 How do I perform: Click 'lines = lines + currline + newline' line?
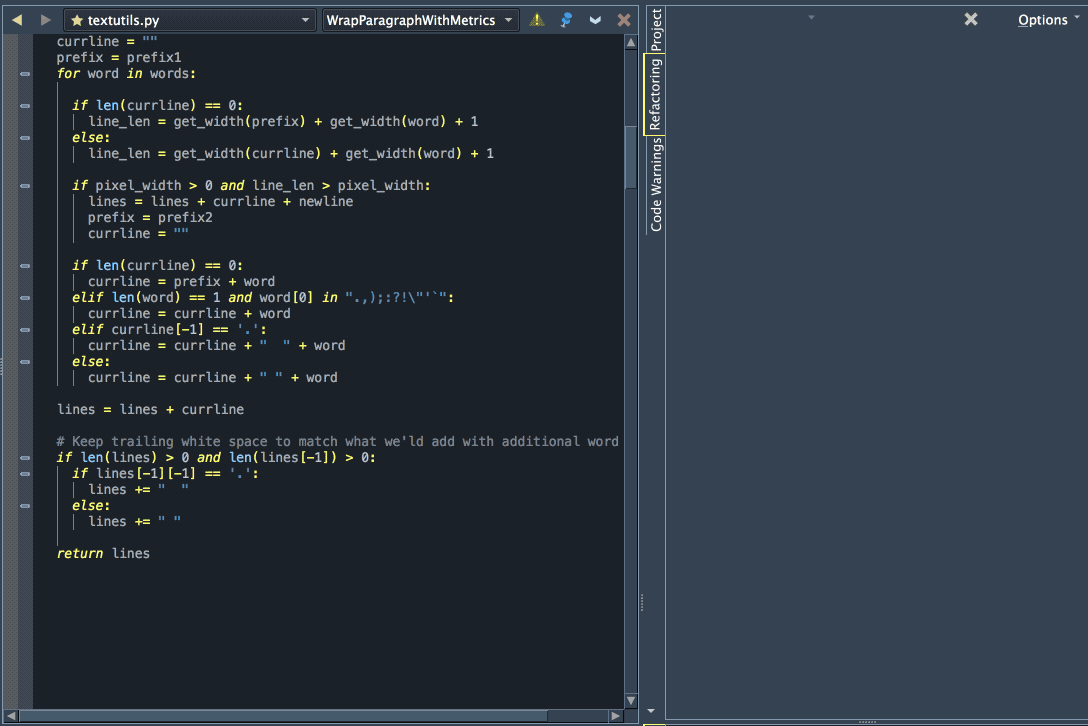pyautogui.click(x=221, y=201)
